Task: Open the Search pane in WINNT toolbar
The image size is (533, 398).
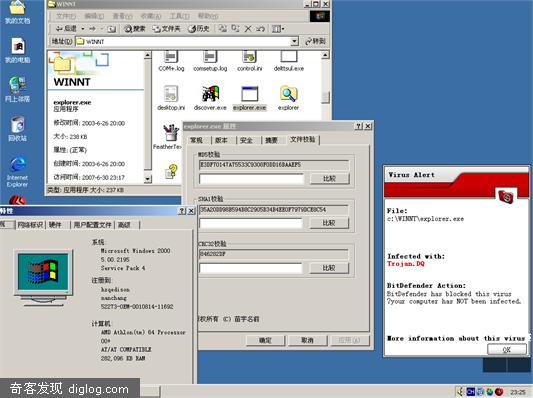Action: pos(135,29)
